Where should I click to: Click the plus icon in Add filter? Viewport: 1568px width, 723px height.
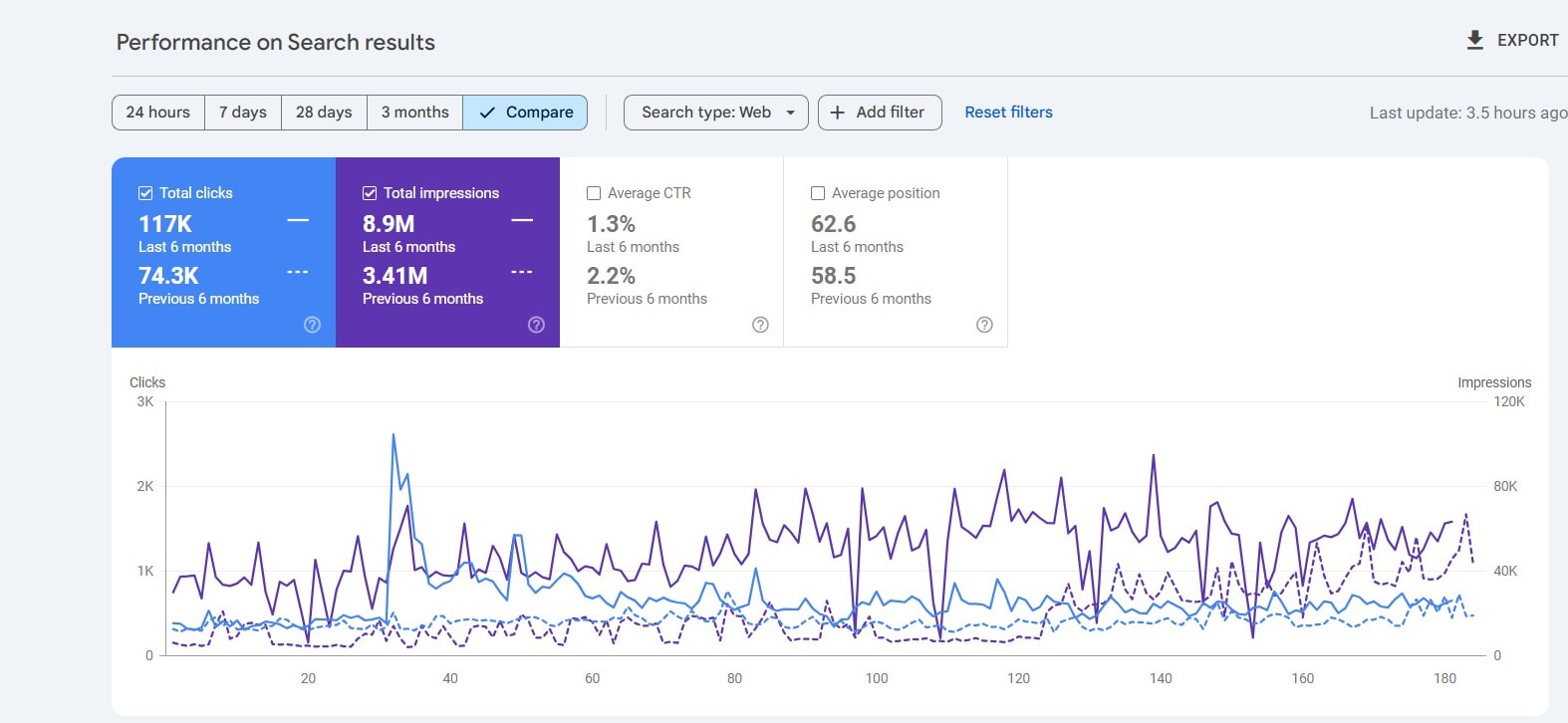(x=838, y=113)
